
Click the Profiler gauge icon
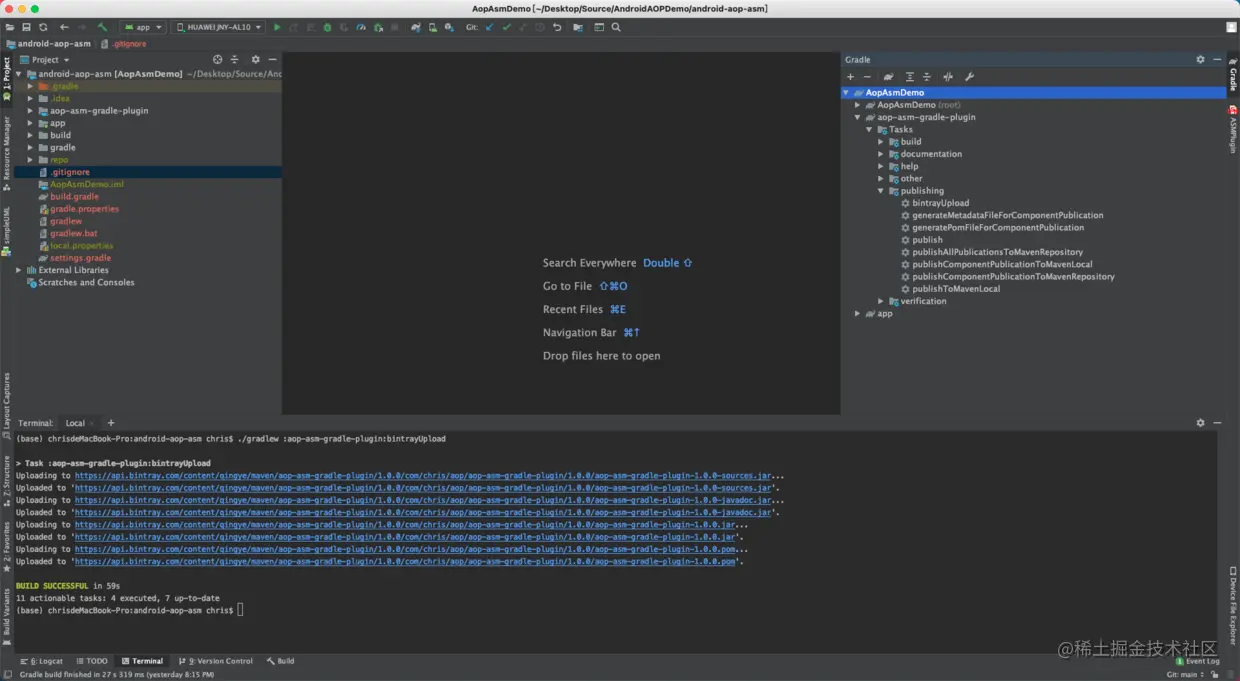pos(361,27)
